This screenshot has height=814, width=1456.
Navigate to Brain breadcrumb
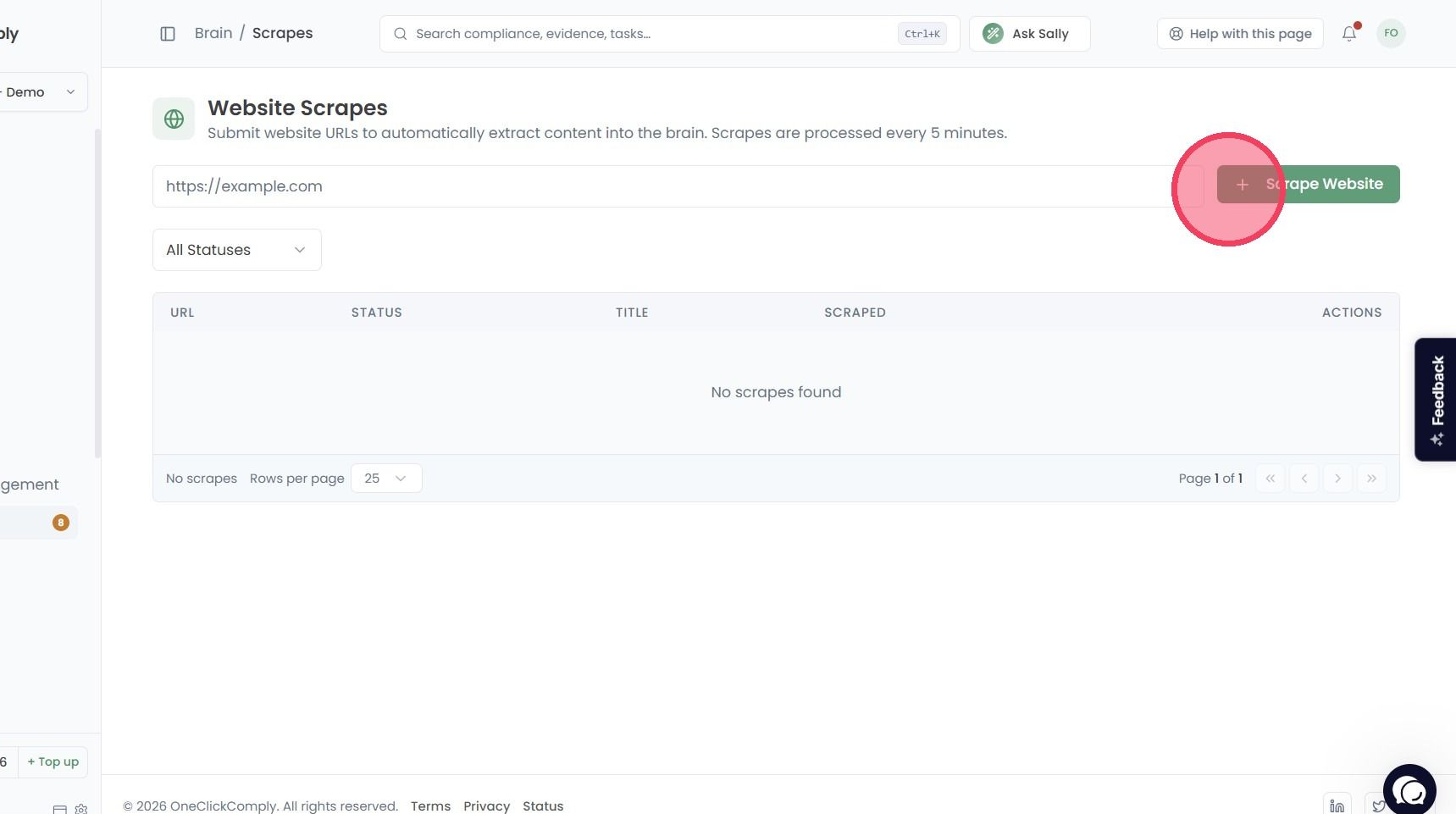[213, 33]
